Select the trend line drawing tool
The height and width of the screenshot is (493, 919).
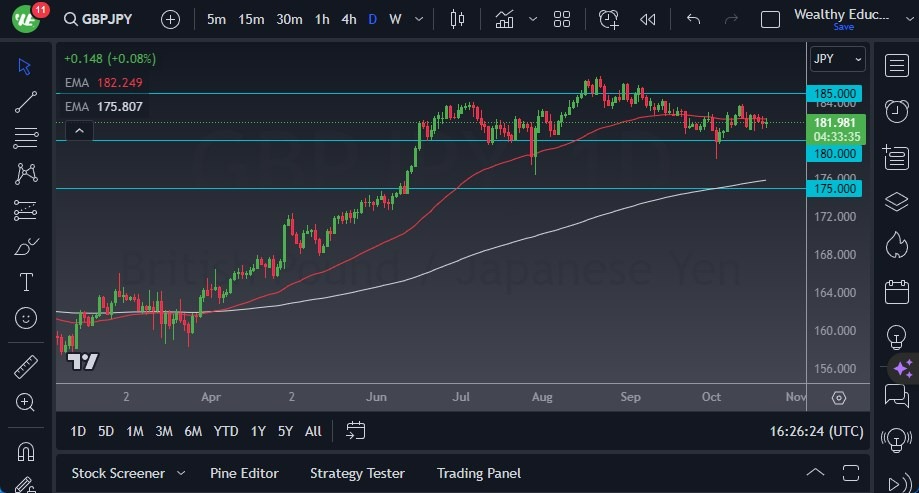tap(26, 102)
